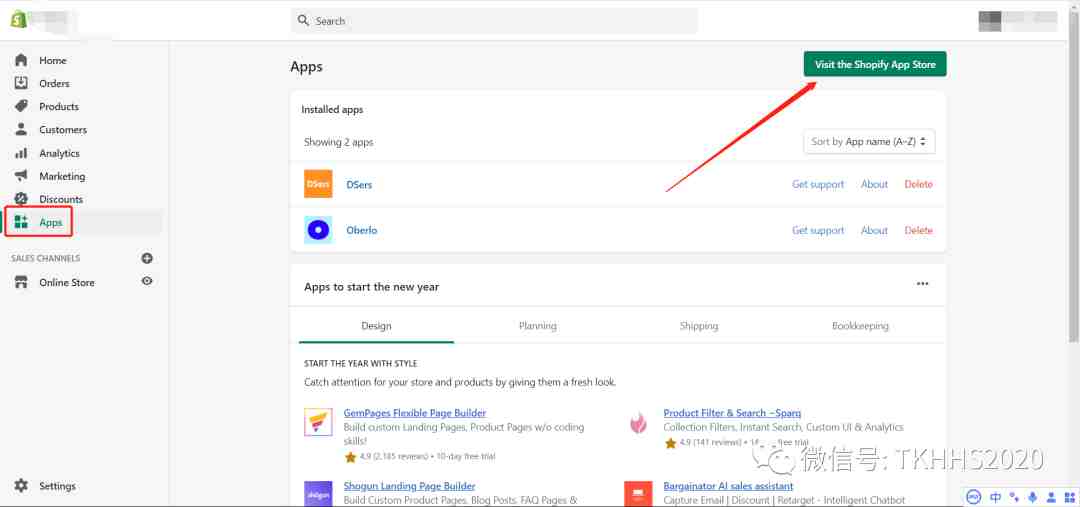Click the Sparq flame app icon
1080x507 pixels.
(638, 422)
